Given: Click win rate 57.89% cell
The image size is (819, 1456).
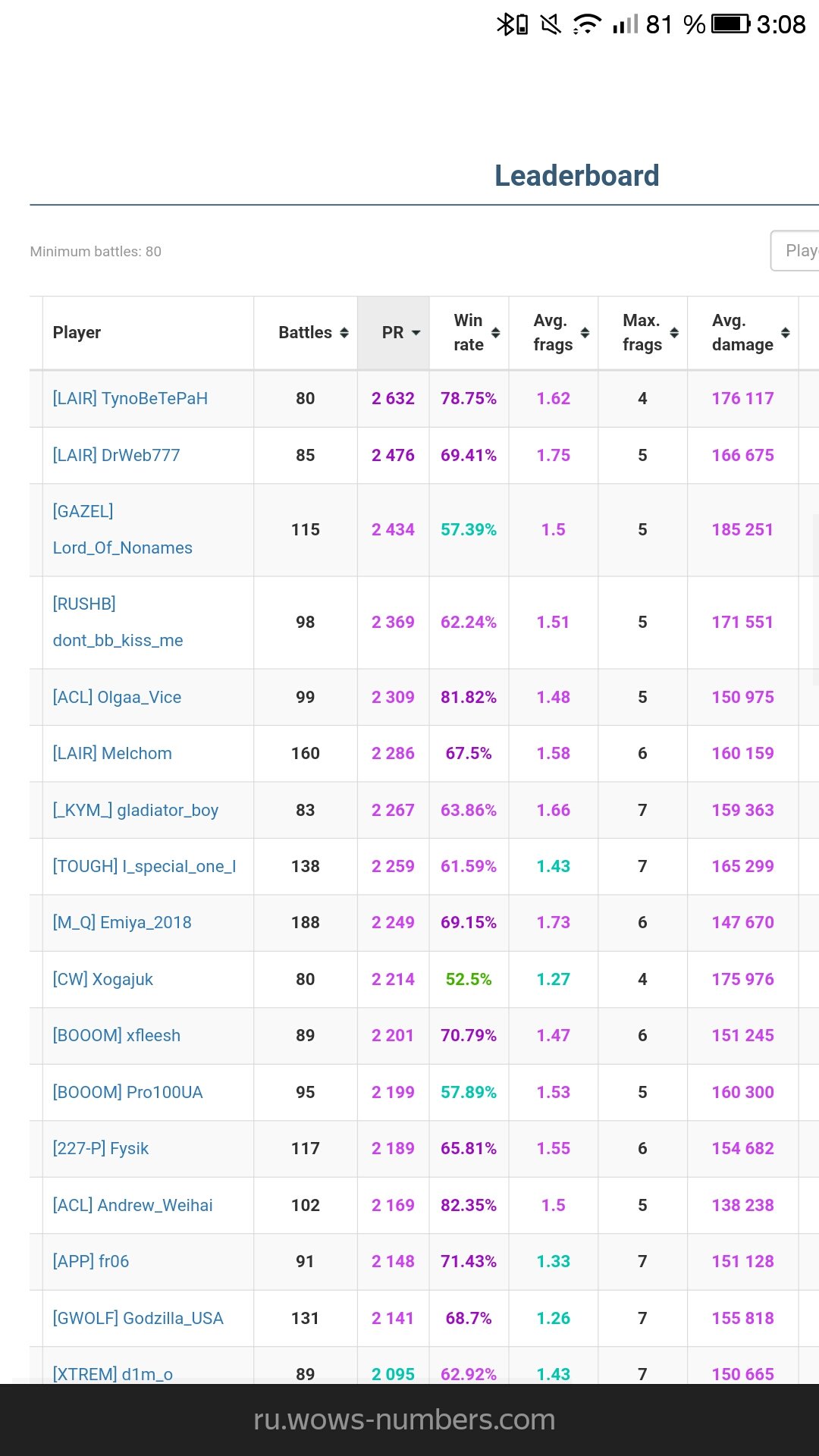Looking at the screenshot, I should (x=469, y=1093).
